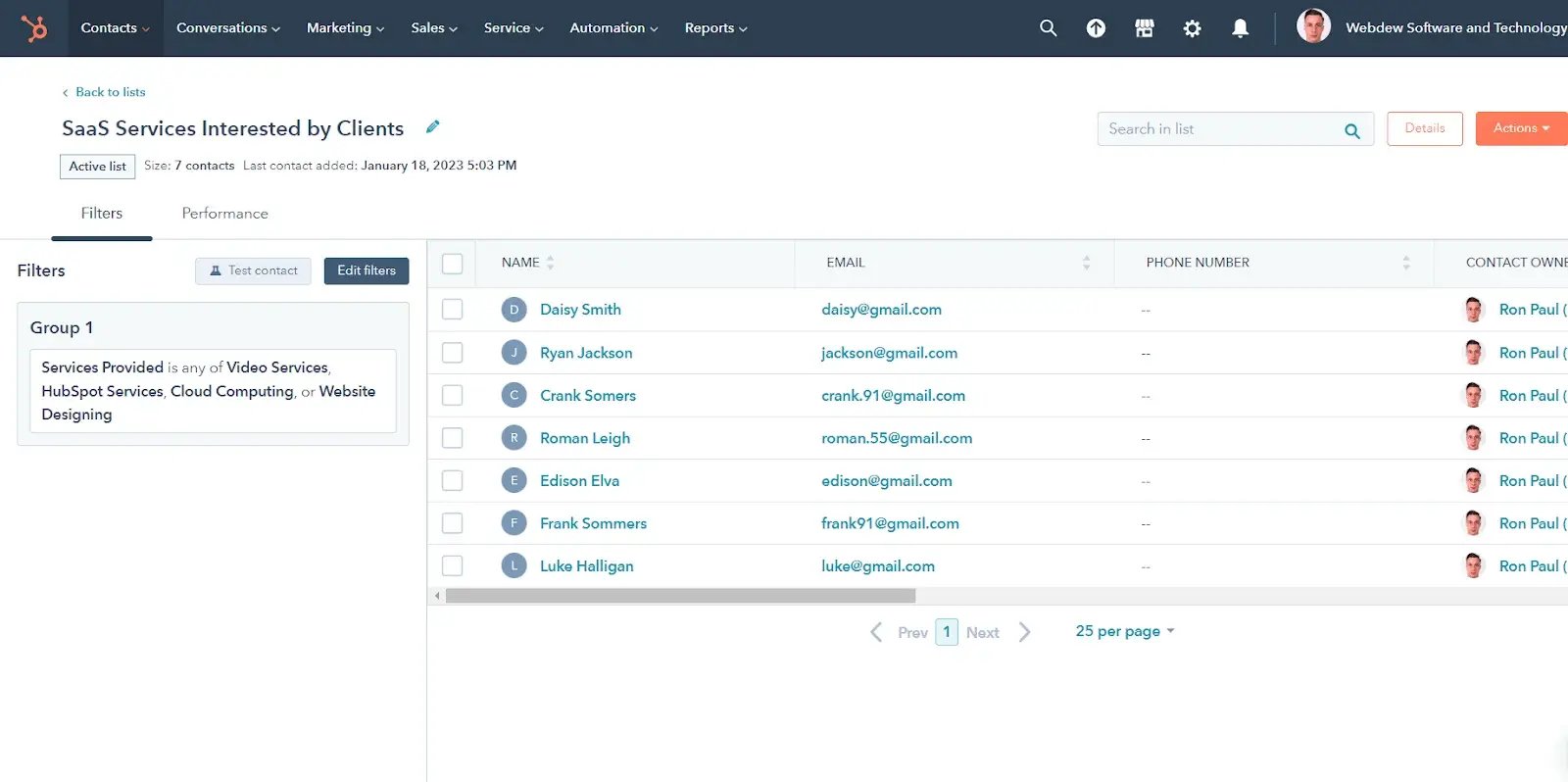Click Ryan Jackson's avatar circle
The height and width of the screenshot is (782, 1568).
514,353
